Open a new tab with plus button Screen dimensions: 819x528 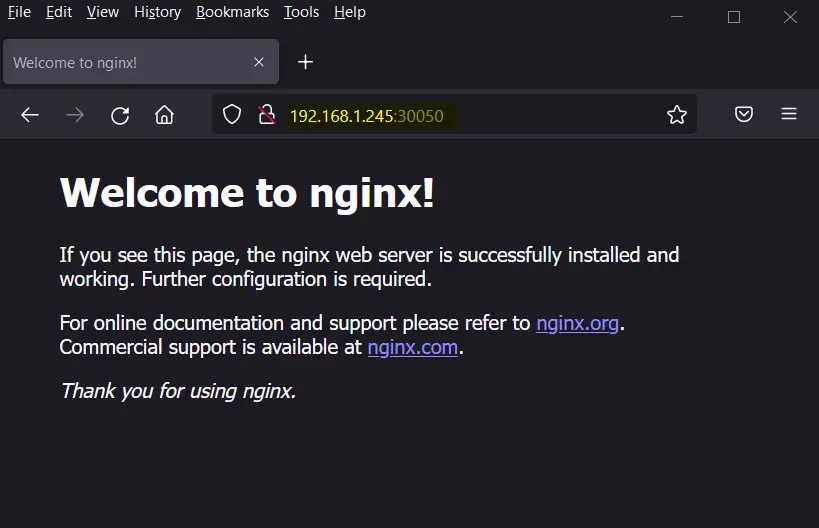[x=306, y=62]
